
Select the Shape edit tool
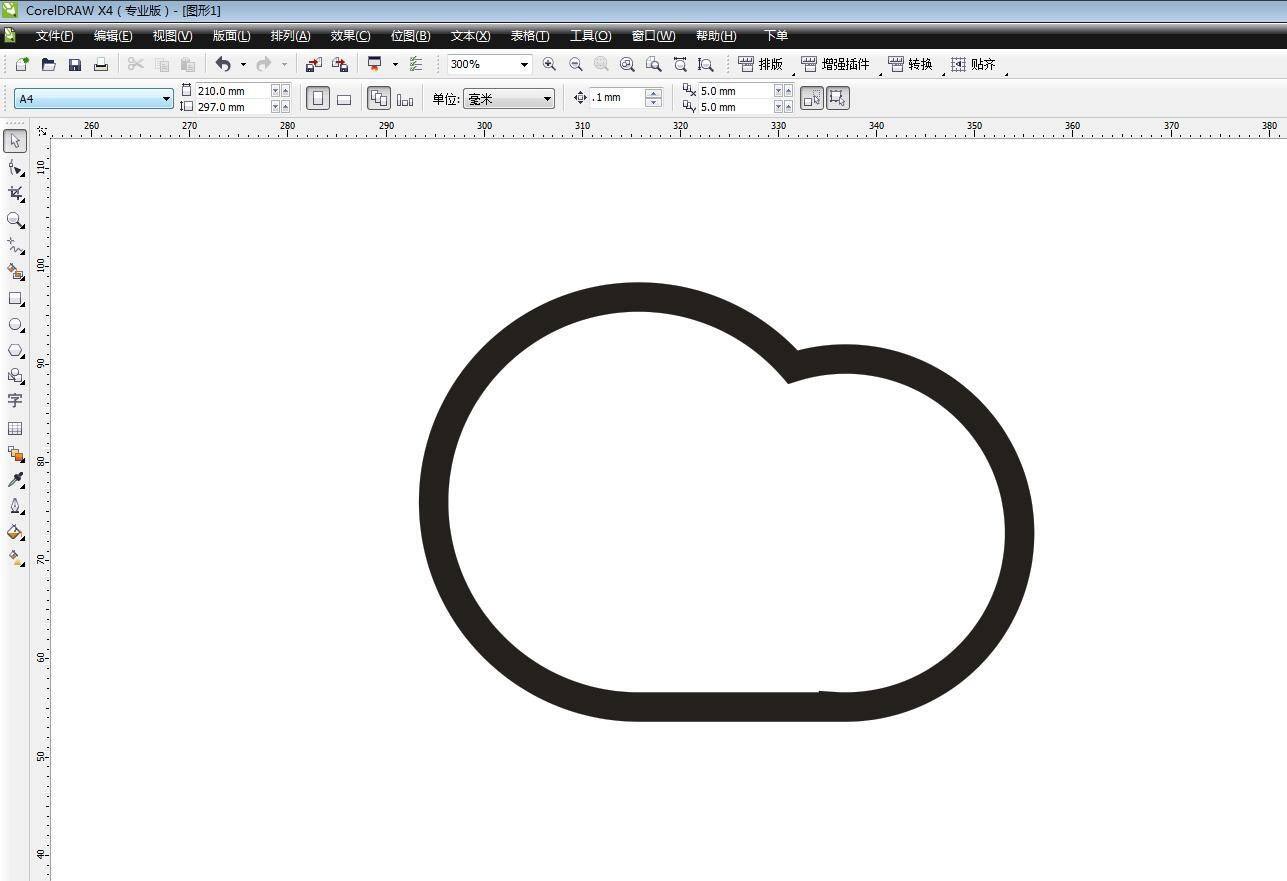pyautogui.click(x=15, y=167)
